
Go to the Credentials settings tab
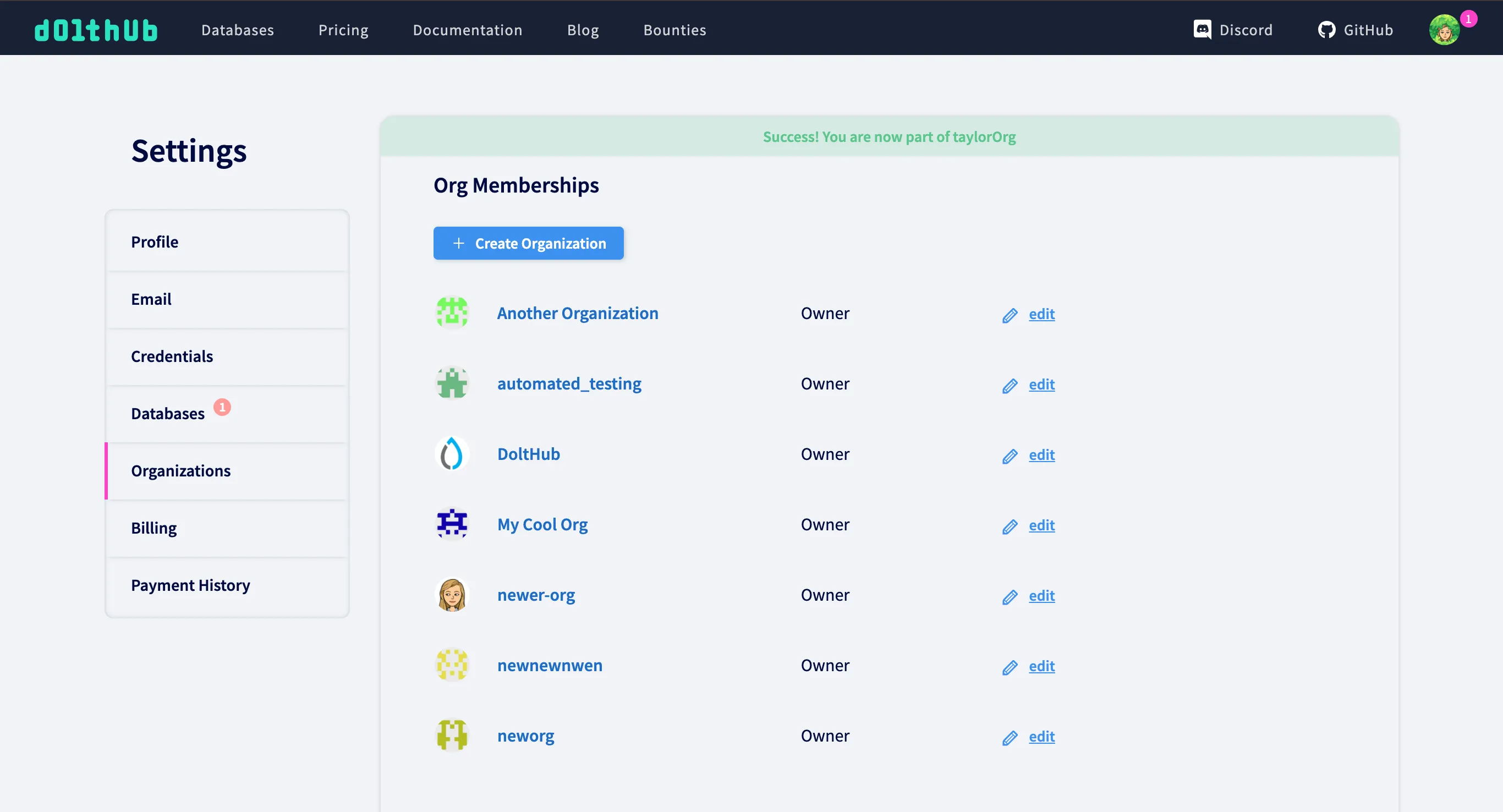click(172, 356)
